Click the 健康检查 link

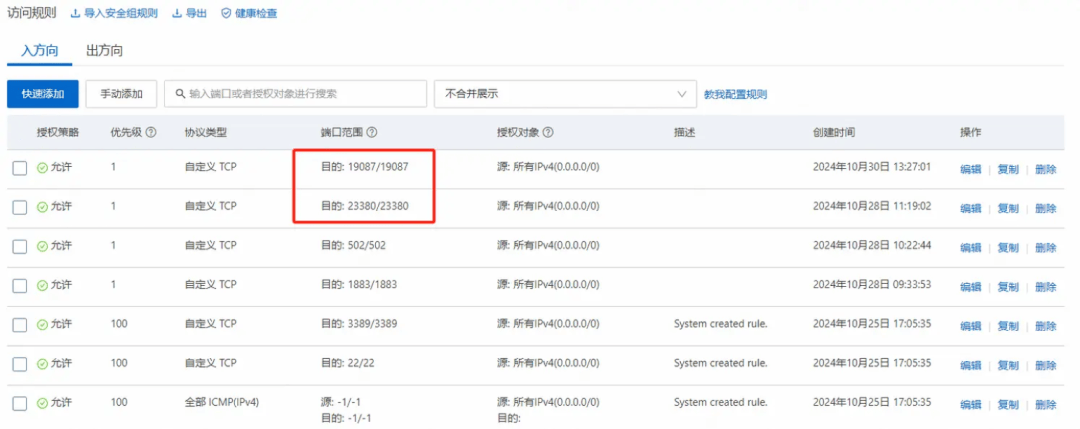[x=256, y=14]
